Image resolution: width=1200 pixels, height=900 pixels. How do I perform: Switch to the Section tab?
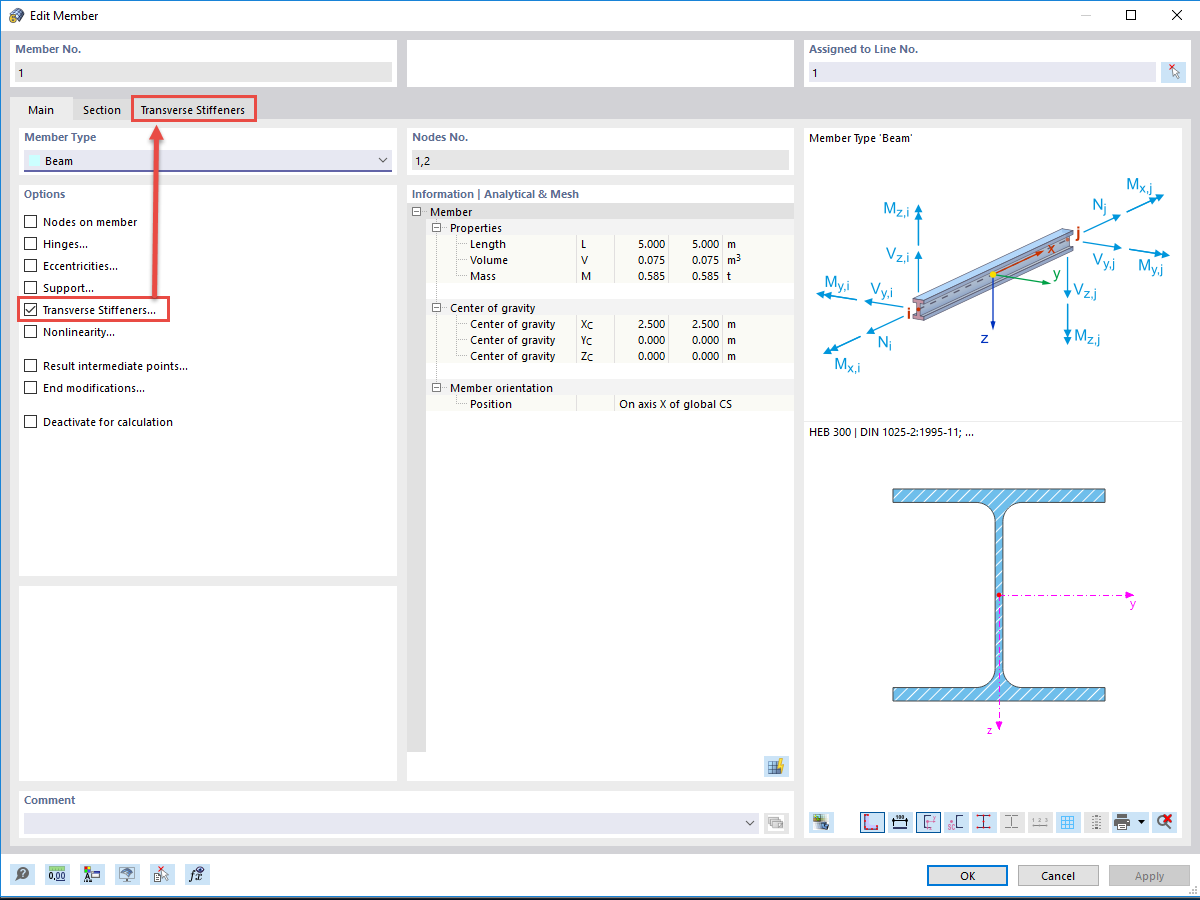[x=102, y=110]
